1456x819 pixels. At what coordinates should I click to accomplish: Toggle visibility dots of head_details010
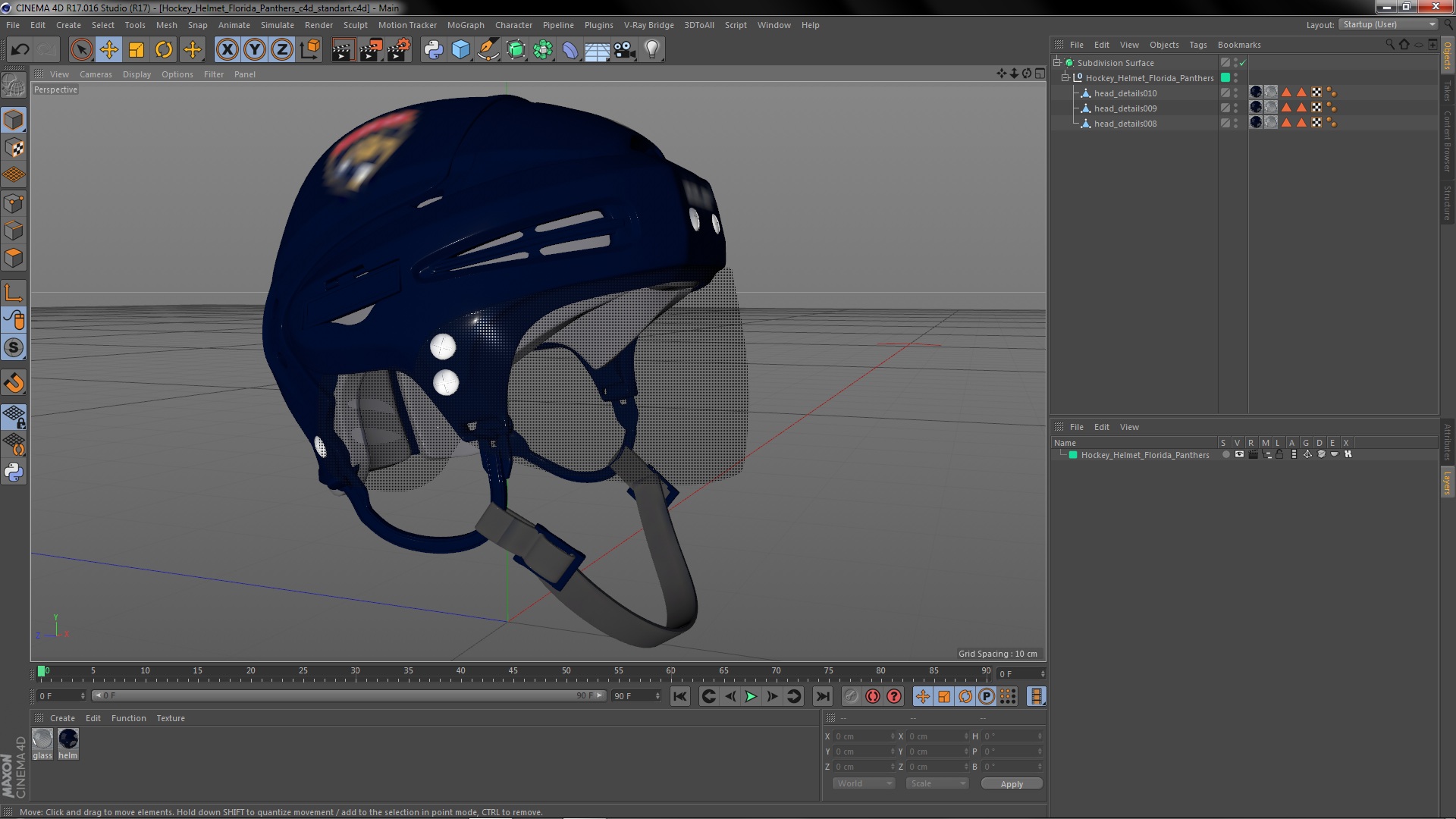[x=1235, y=93]
